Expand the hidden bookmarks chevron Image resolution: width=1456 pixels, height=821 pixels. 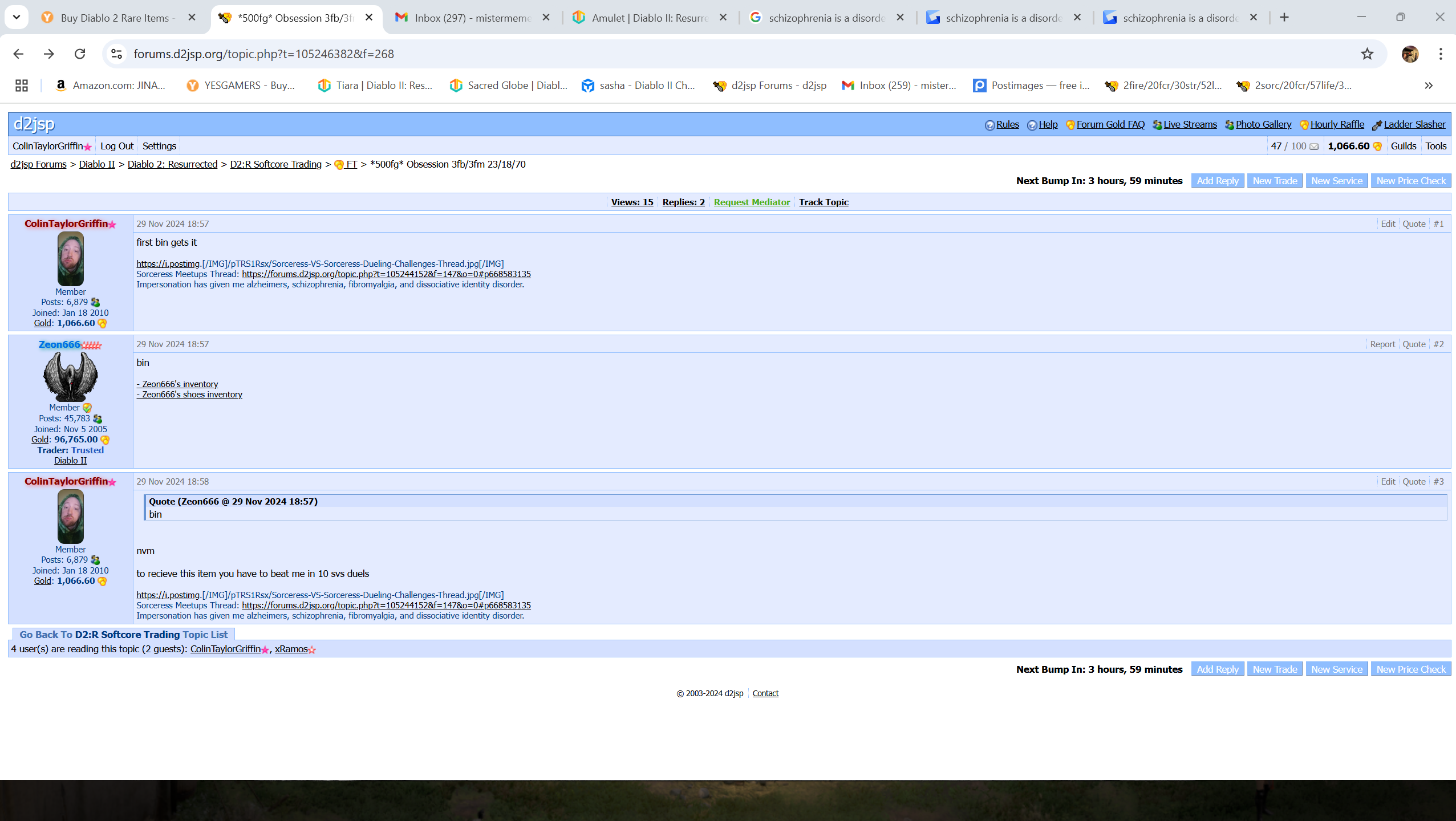[1429, 86]
